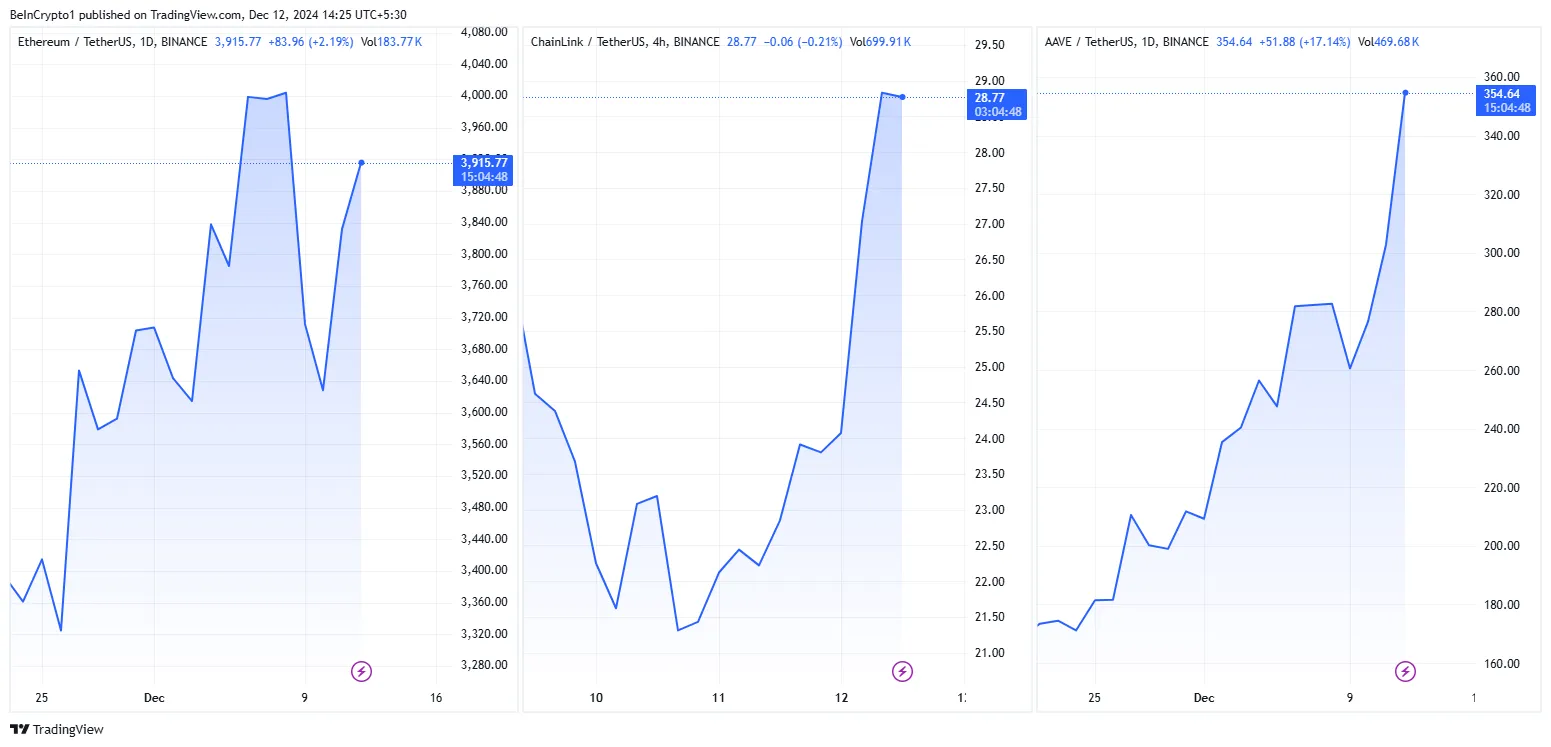Open the TradingView logo at bottom left
This screenshot has height=747, width=1551.
click(57, 730)
